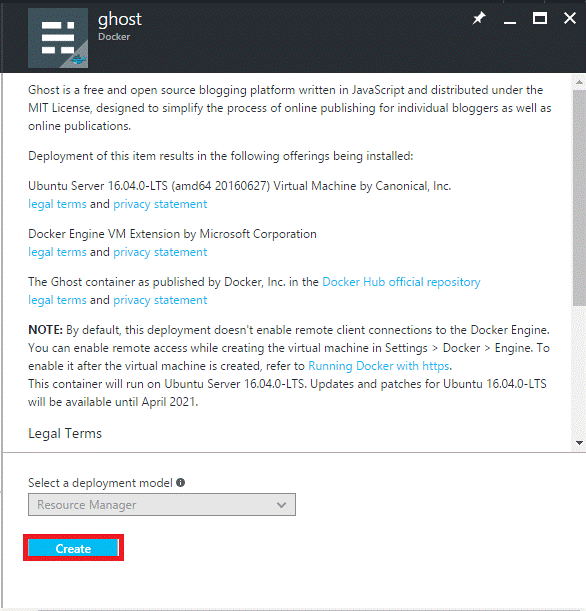Screen dimensions: 586x611
Task: Click the Create button
Action: pyautogui.click(x=73, y=548)
